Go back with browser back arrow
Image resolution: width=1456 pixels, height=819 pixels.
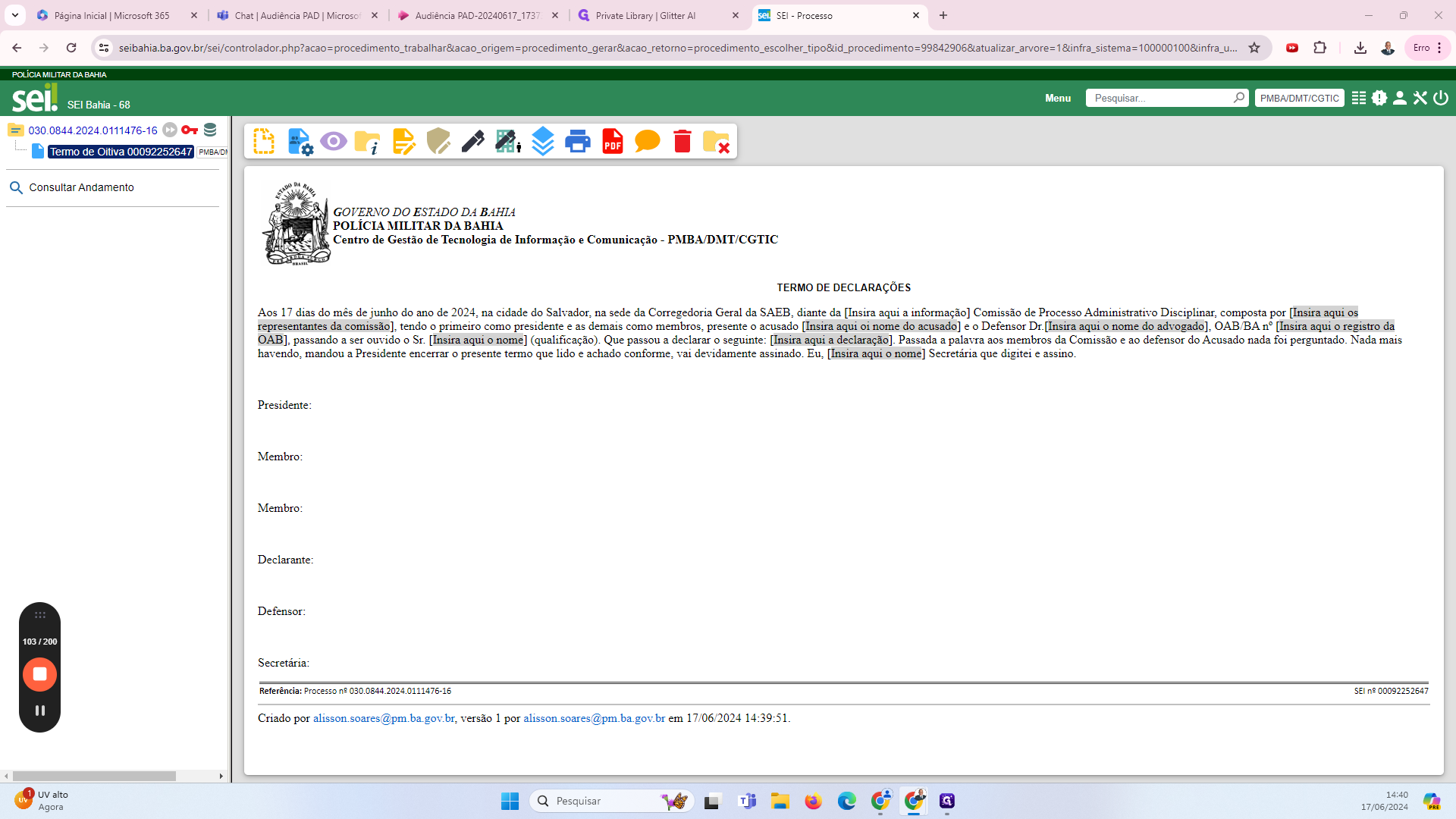[x=17, y=48]
